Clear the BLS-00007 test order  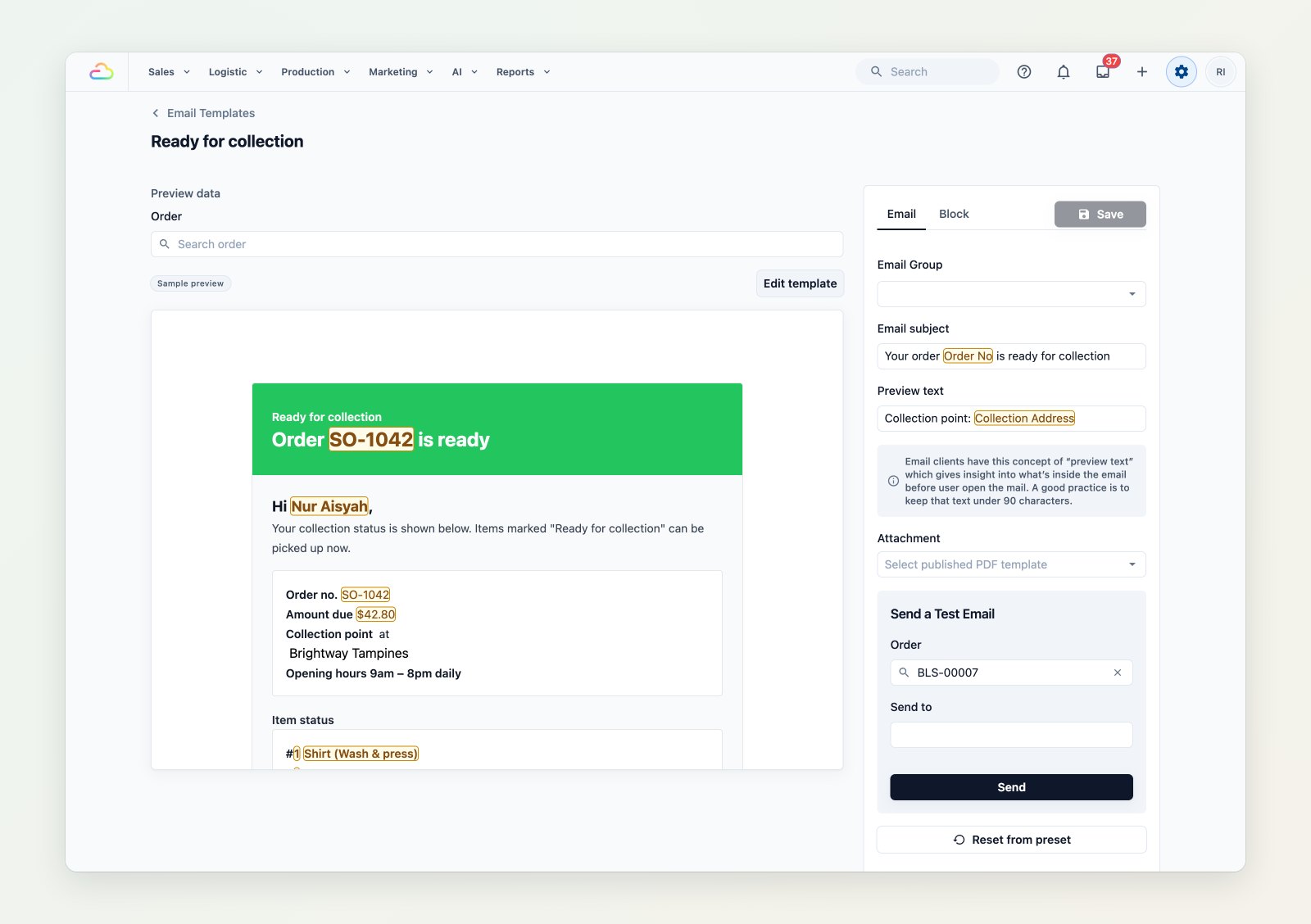coord(1118,673)
